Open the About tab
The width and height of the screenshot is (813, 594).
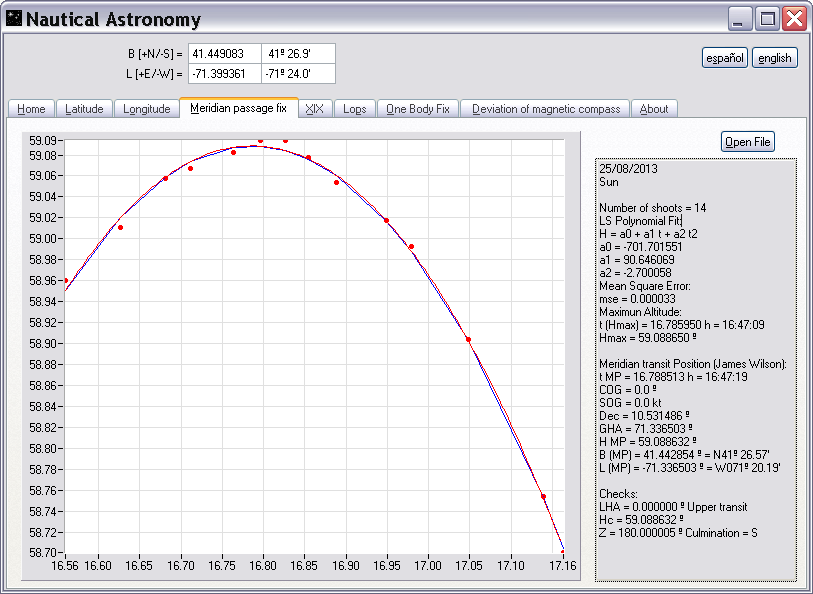tap(654, 109)
